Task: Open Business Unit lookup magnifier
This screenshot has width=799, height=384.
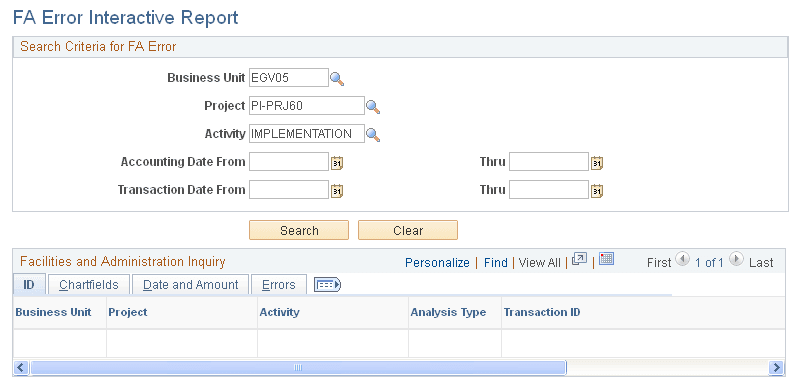Action: tap(337, 78)
